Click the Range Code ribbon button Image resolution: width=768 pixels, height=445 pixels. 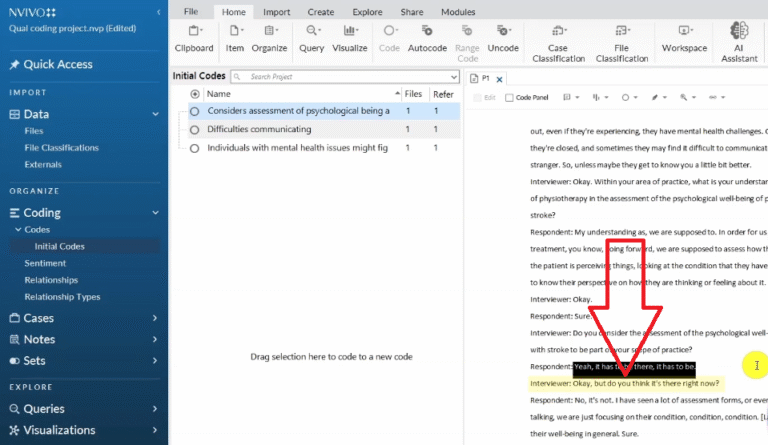coord(467,44)
